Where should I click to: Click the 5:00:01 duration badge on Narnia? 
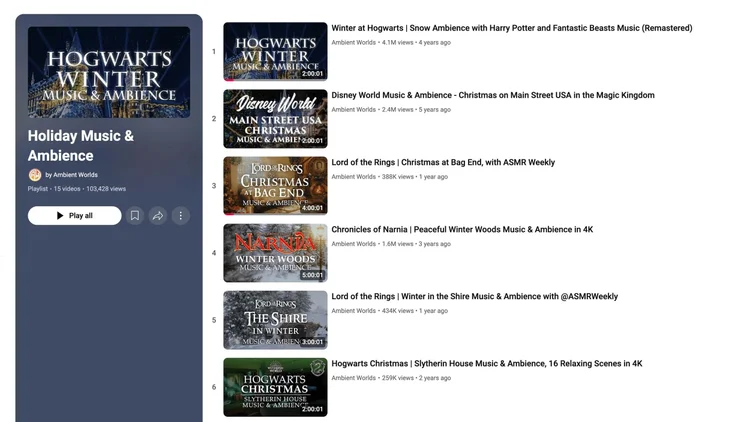click(312, 275)
